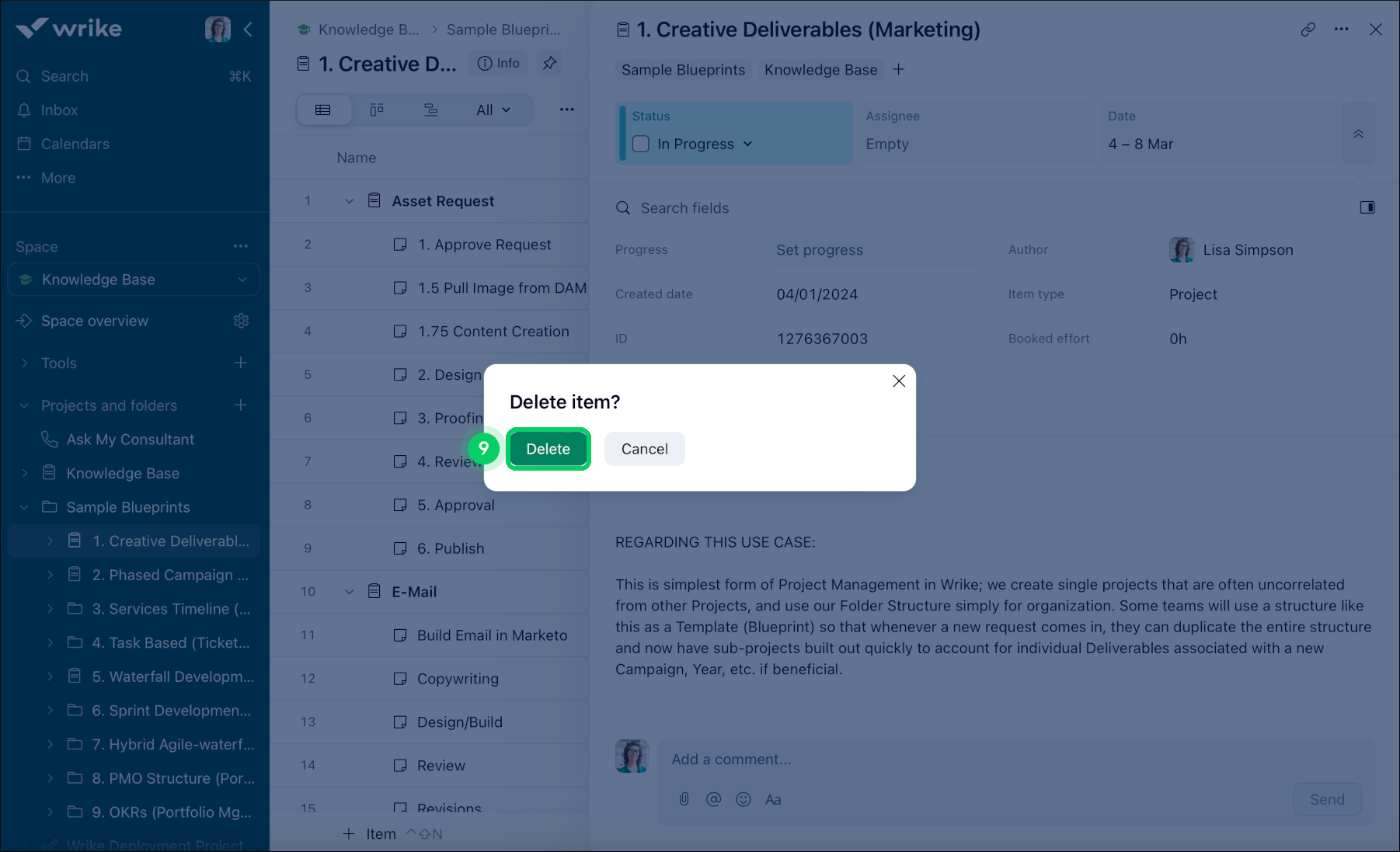Screen dimensions: 1400x852
Task: Collapse the left navigation sidebar
Action: (x=248, y=29)
